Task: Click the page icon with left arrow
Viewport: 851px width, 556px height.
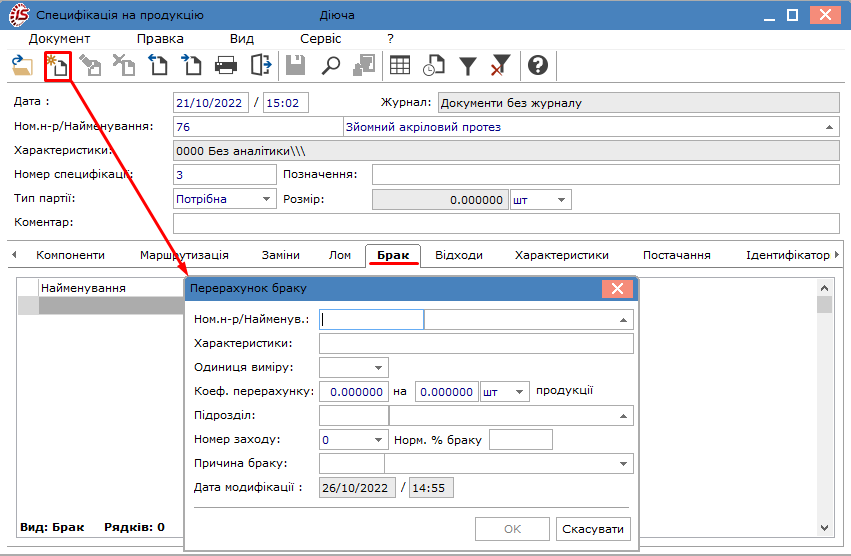Action: [x=158, y=66]
